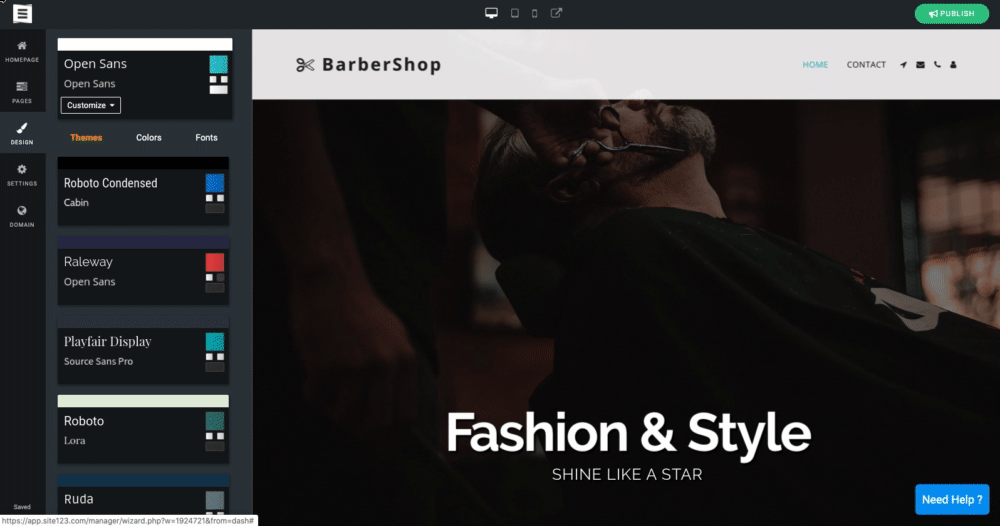Switch to the Fonts tab
The width and height of the screenshot is (1000, 526).
click(206, 138)
